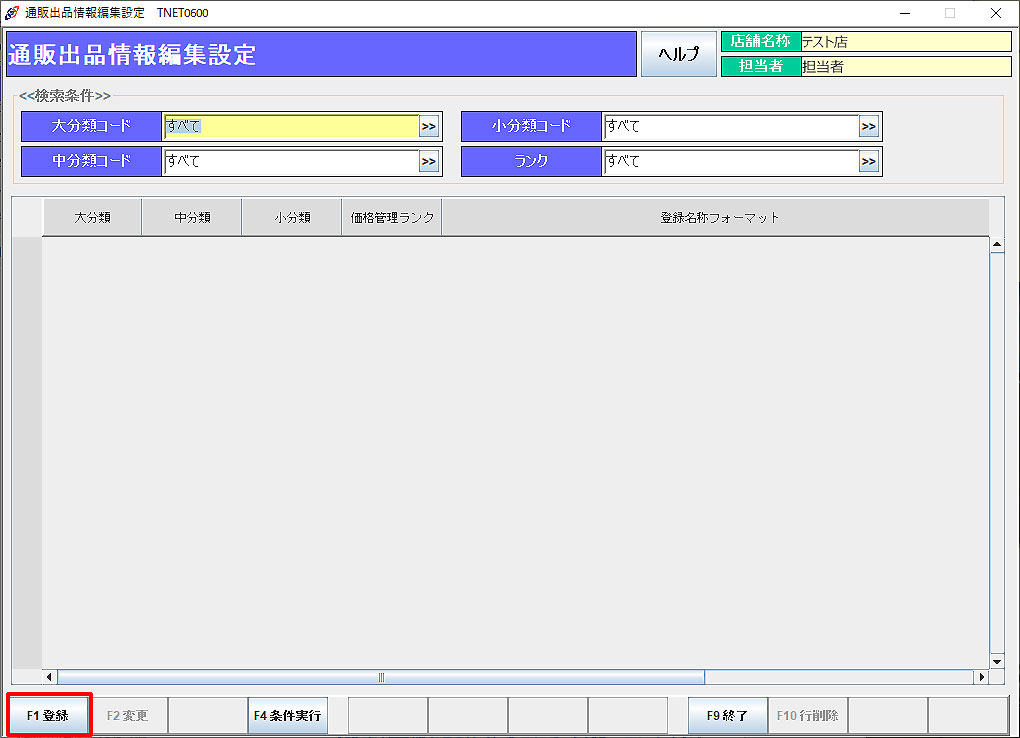The width and height of the screenshot is (1020, 738).
Task: Select the 小分類 column header
Action: click(292, 218)
